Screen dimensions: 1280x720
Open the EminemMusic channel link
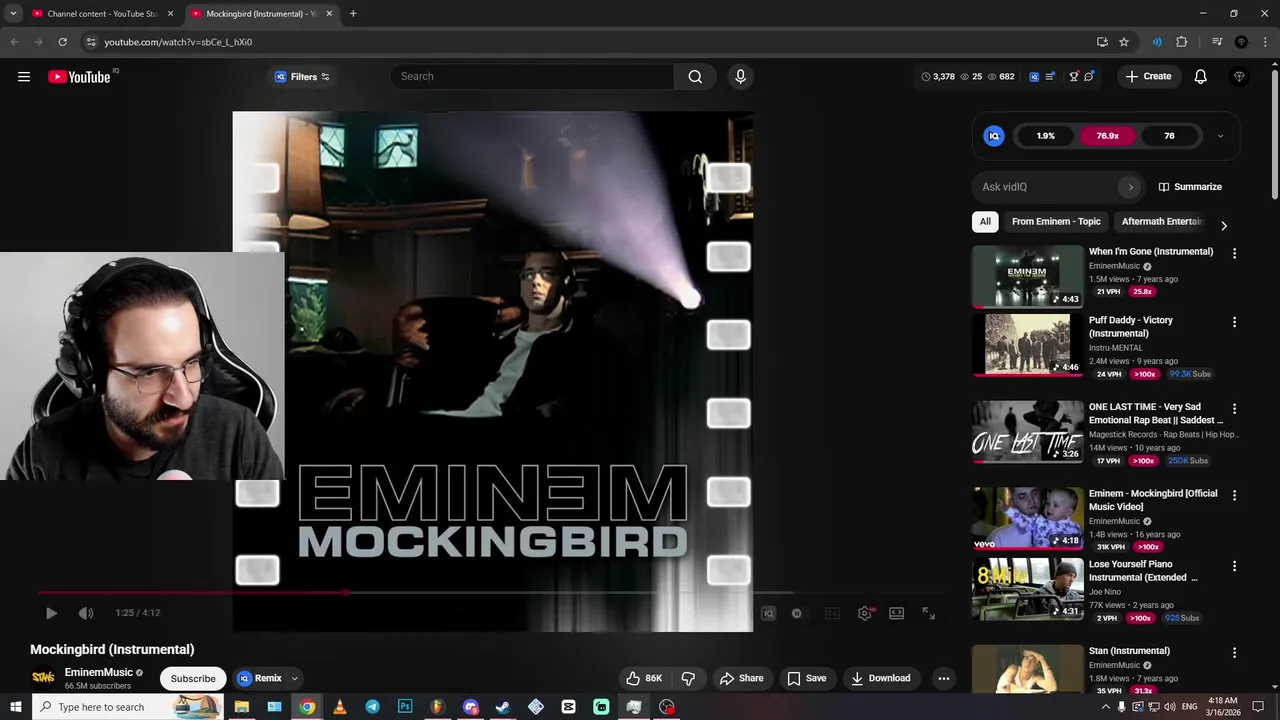click(x=99, y=673)
